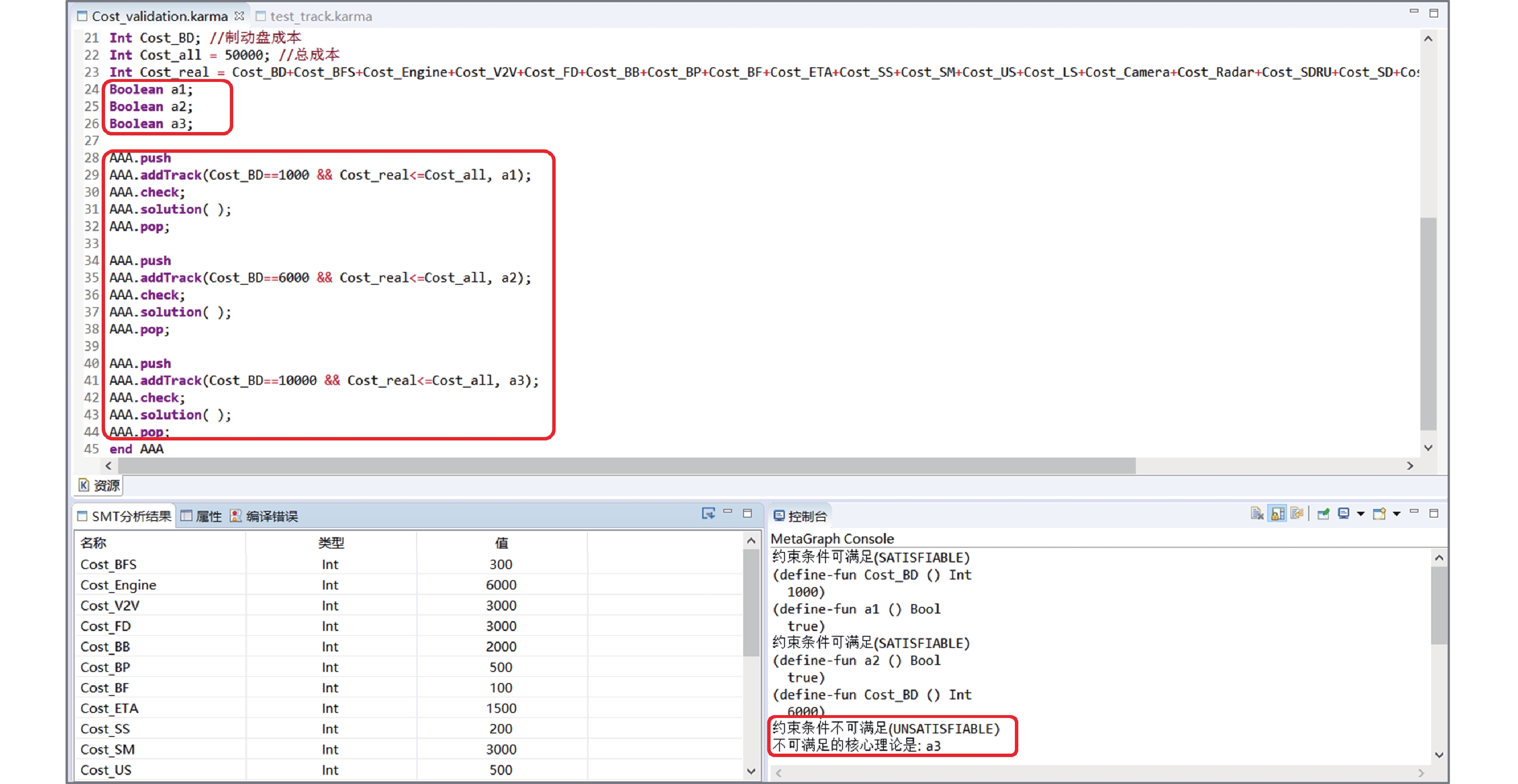Clear the console output
Image resolution: width=1518 pixels, height=784 pixels.
click(1256, 514)
